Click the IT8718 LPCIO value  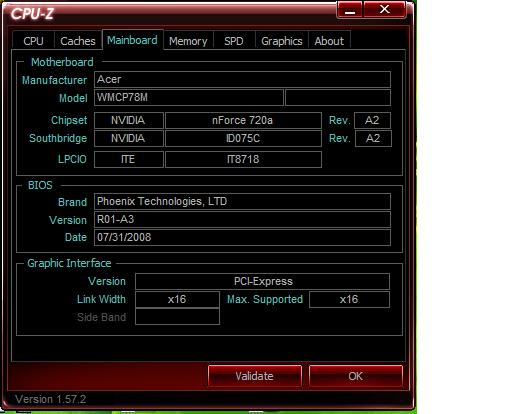(243, 159)
